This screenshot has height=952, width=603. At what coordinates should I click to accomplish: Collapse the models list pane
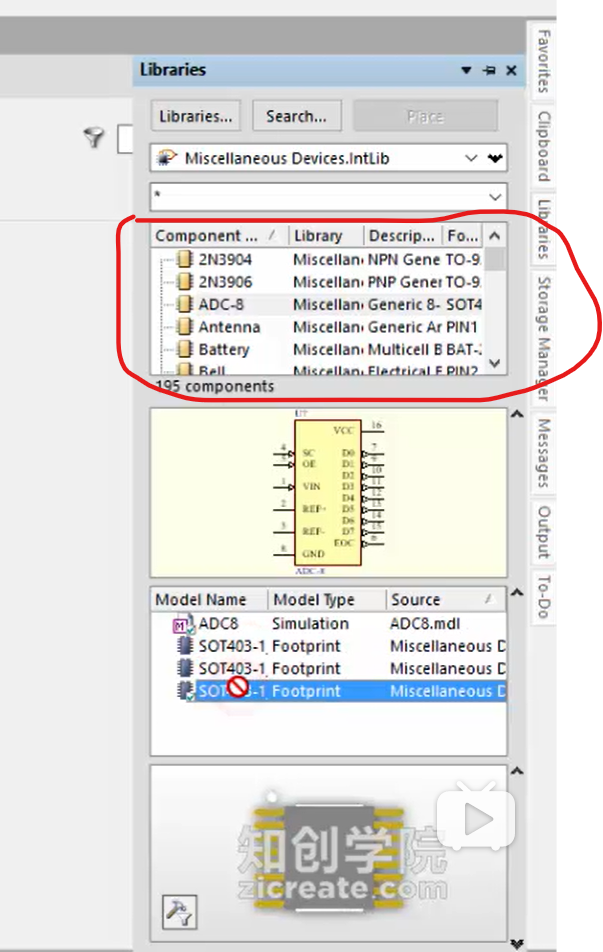point(517,592)
